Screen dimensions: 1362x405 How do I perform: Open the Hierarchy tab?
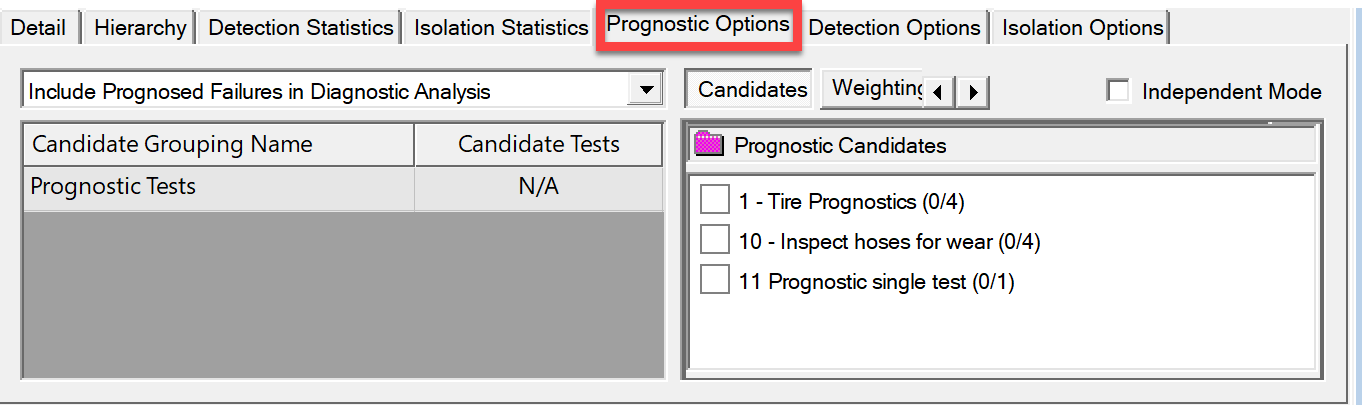click(x=140, y=28)
